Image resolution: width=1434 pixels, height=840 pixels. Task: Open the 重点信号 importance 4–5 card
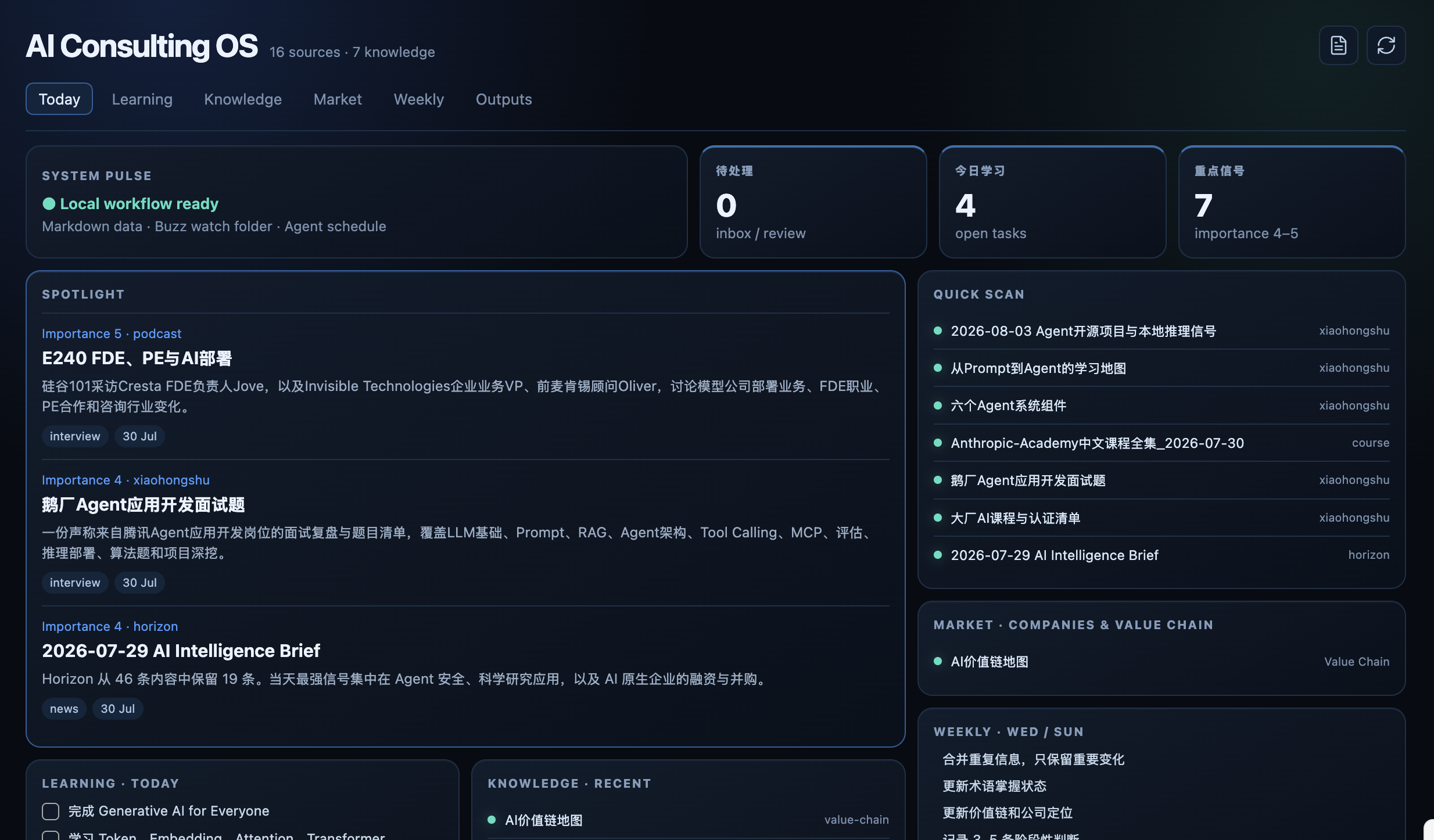tap(1292, 202)
